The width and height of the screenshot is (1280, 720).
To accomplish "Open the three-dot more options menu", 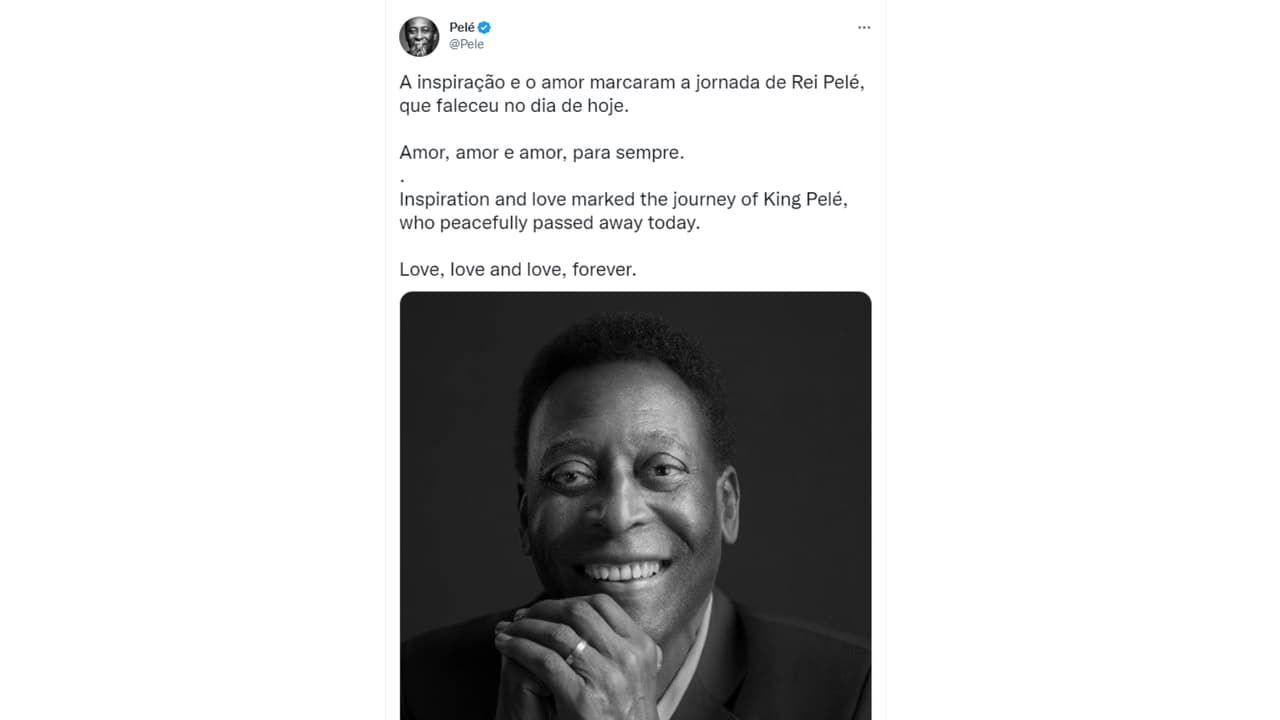I will point(864,28).
